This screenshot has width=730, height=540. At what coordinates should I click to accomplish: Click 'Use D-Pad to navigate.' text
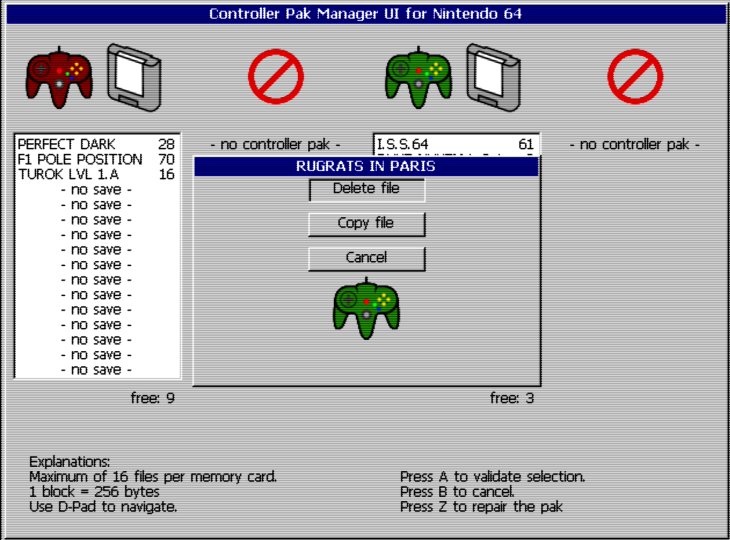point(103,506)
